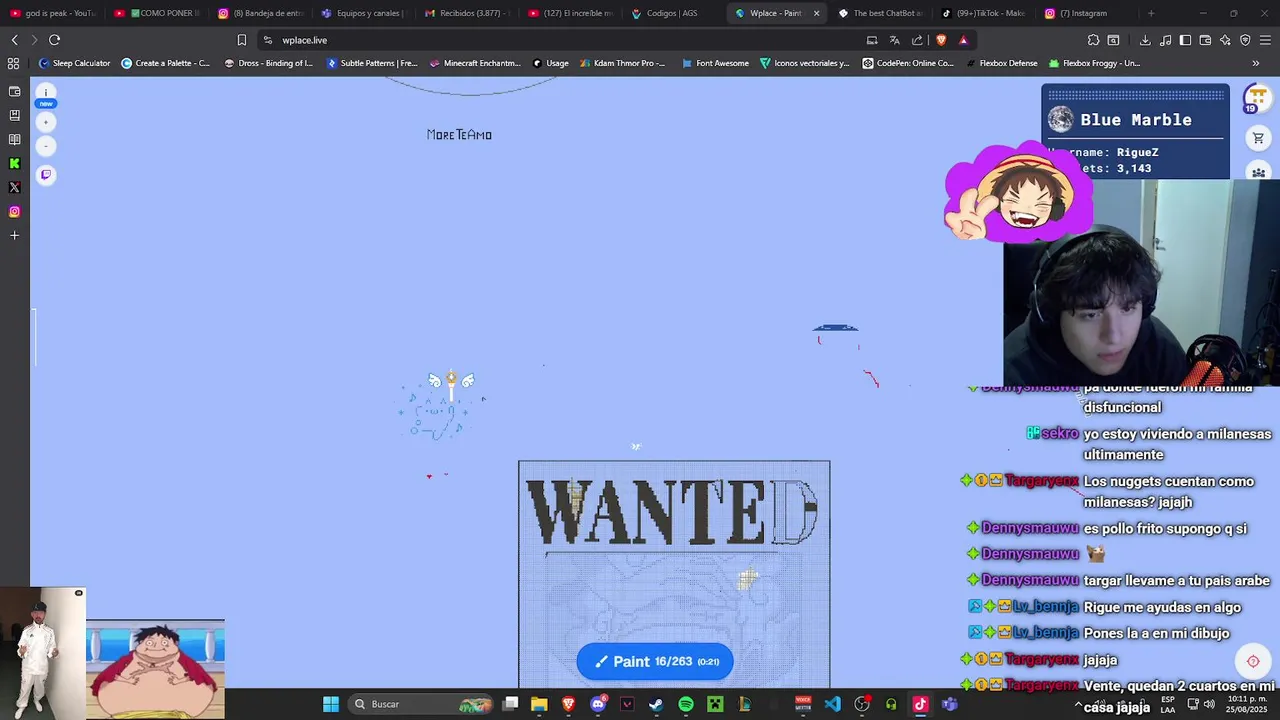This screenshot has width=1280, height=720.
Task: Open the bookmarks apps grid icon
Action: 13,63
